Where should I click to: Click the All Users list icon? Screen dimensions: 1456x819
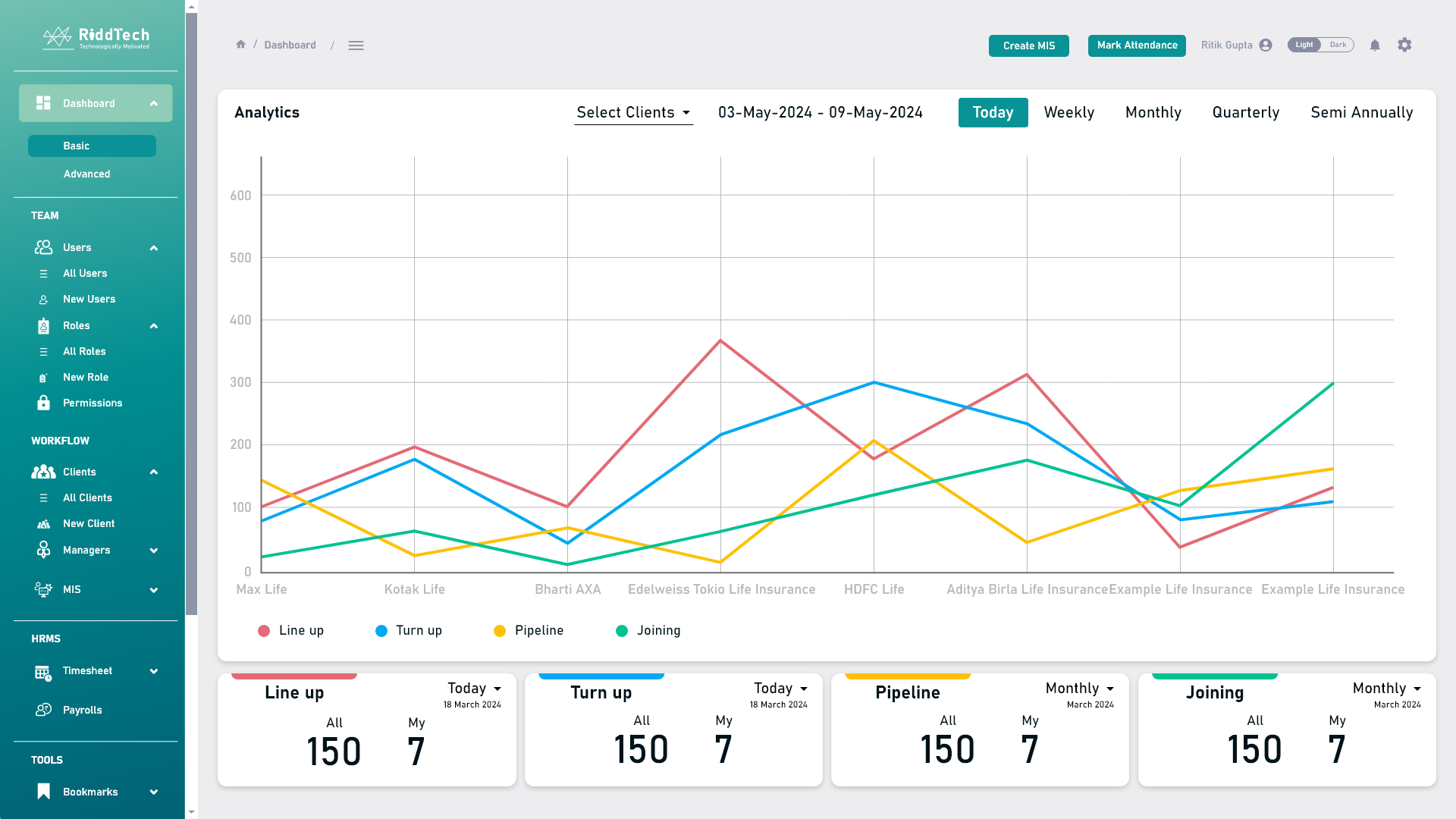[43, 274]
